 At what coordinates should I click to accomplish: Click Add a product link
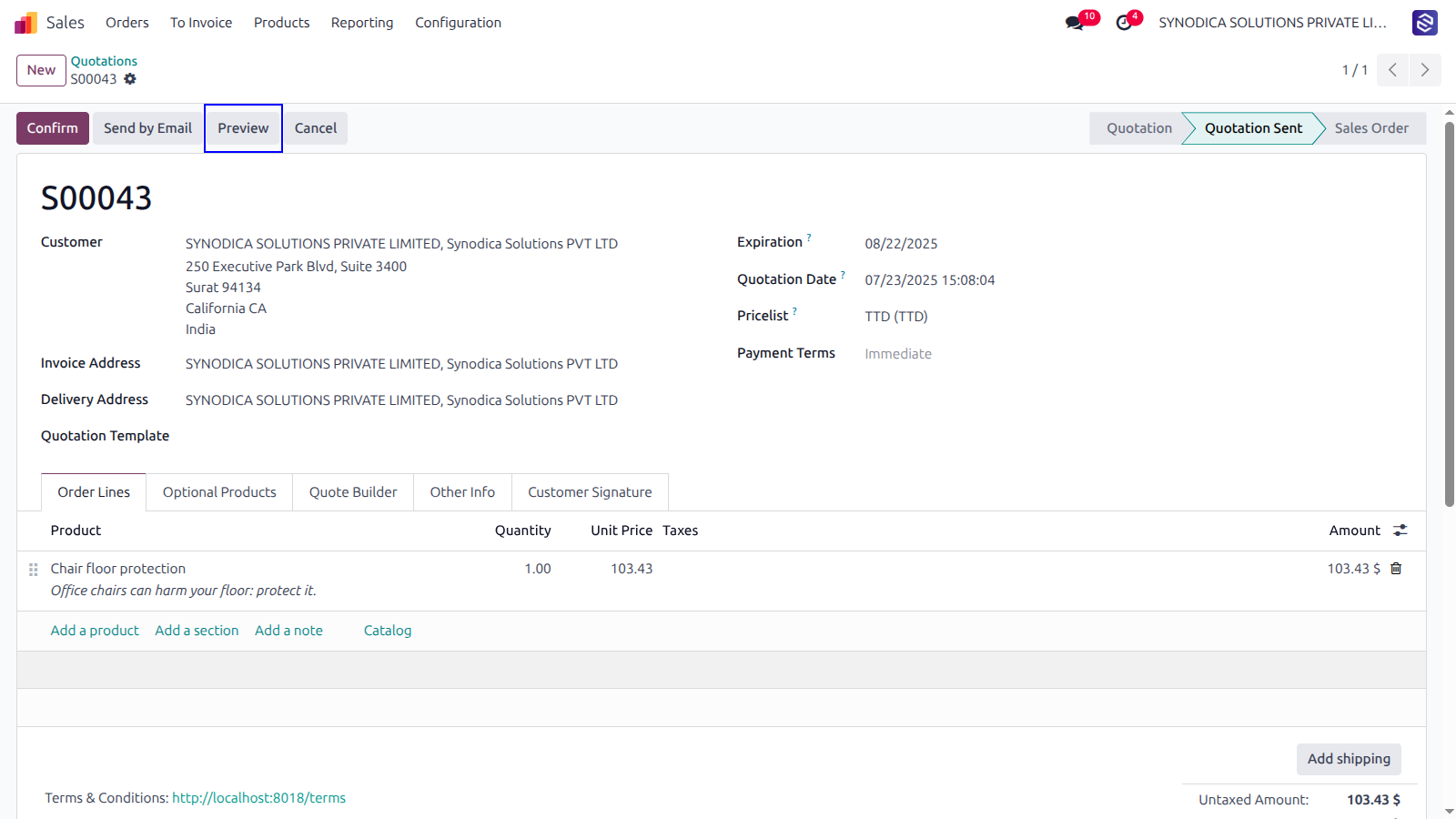pyautogui.click(x=95, y=631)
